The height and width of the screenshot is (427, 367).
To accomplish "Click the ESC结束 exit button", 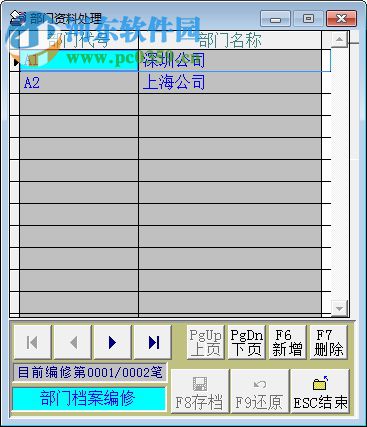I will [x=320, y=391].
